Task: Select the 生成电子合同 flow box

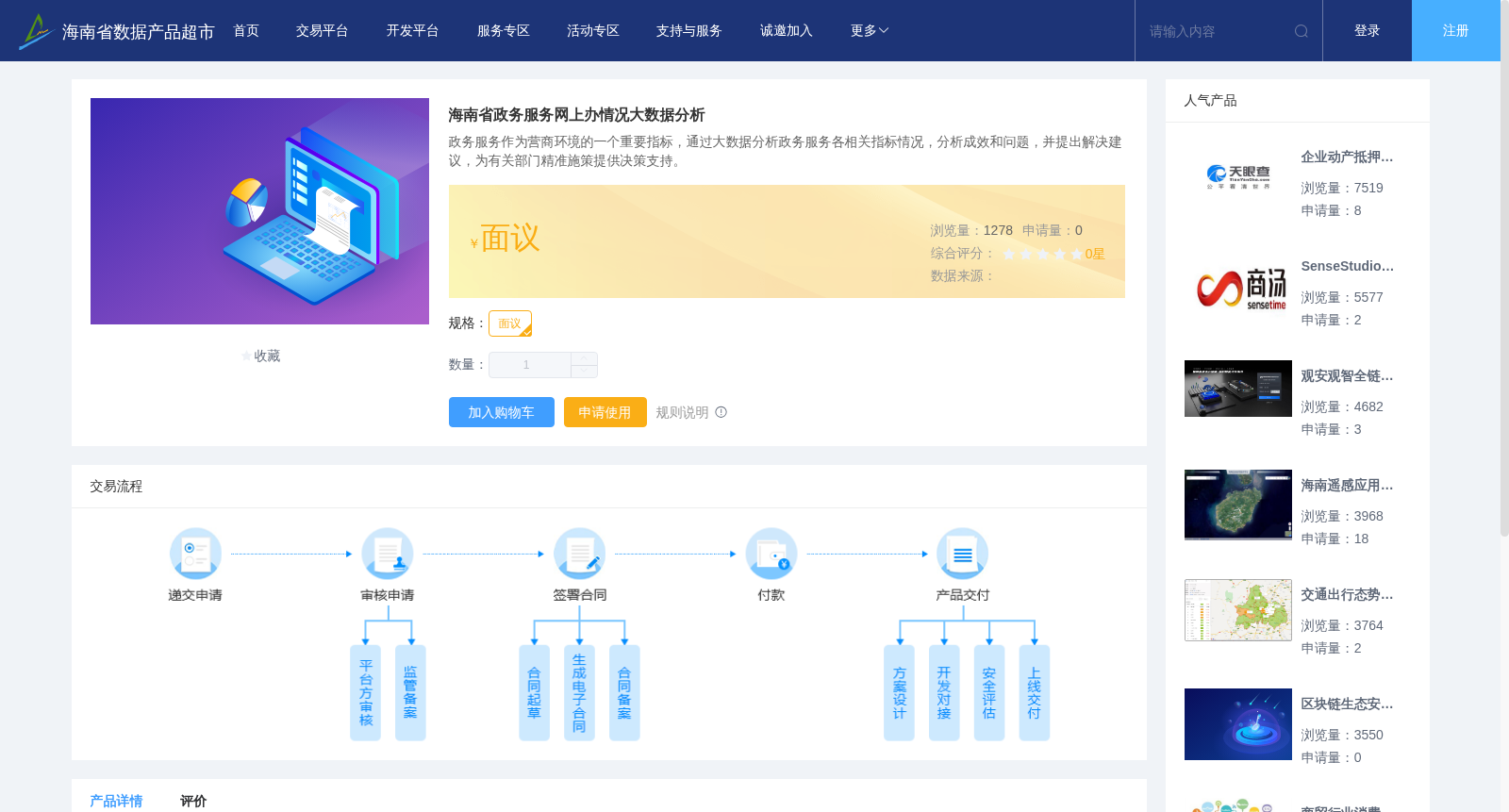Action: click(579, 693)
